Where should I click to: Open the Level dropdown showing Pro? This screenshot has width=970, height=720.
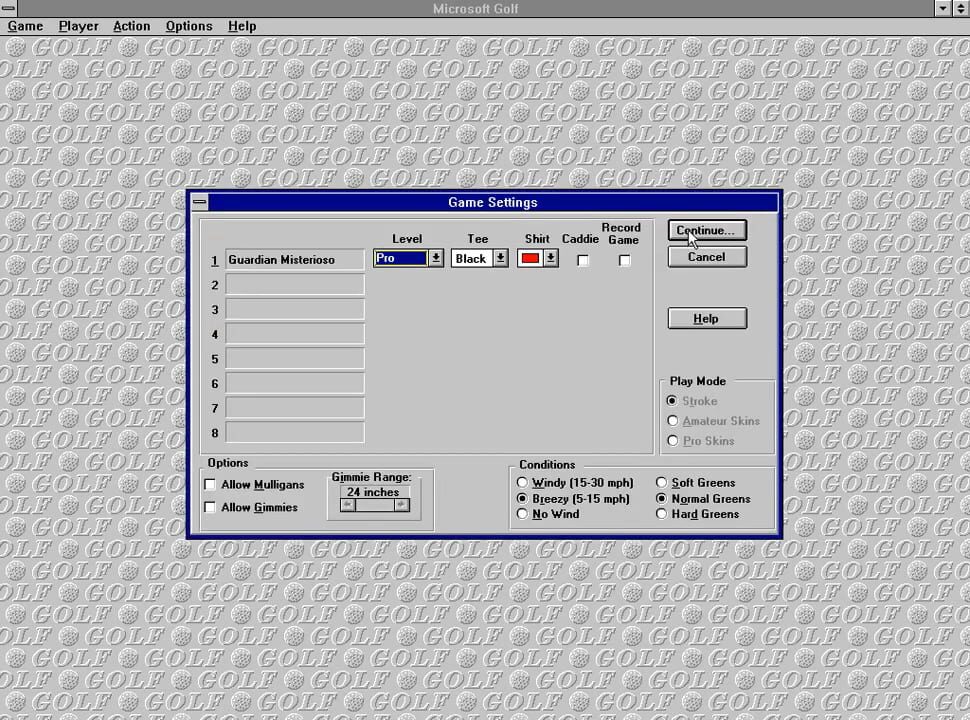[435, 258]
